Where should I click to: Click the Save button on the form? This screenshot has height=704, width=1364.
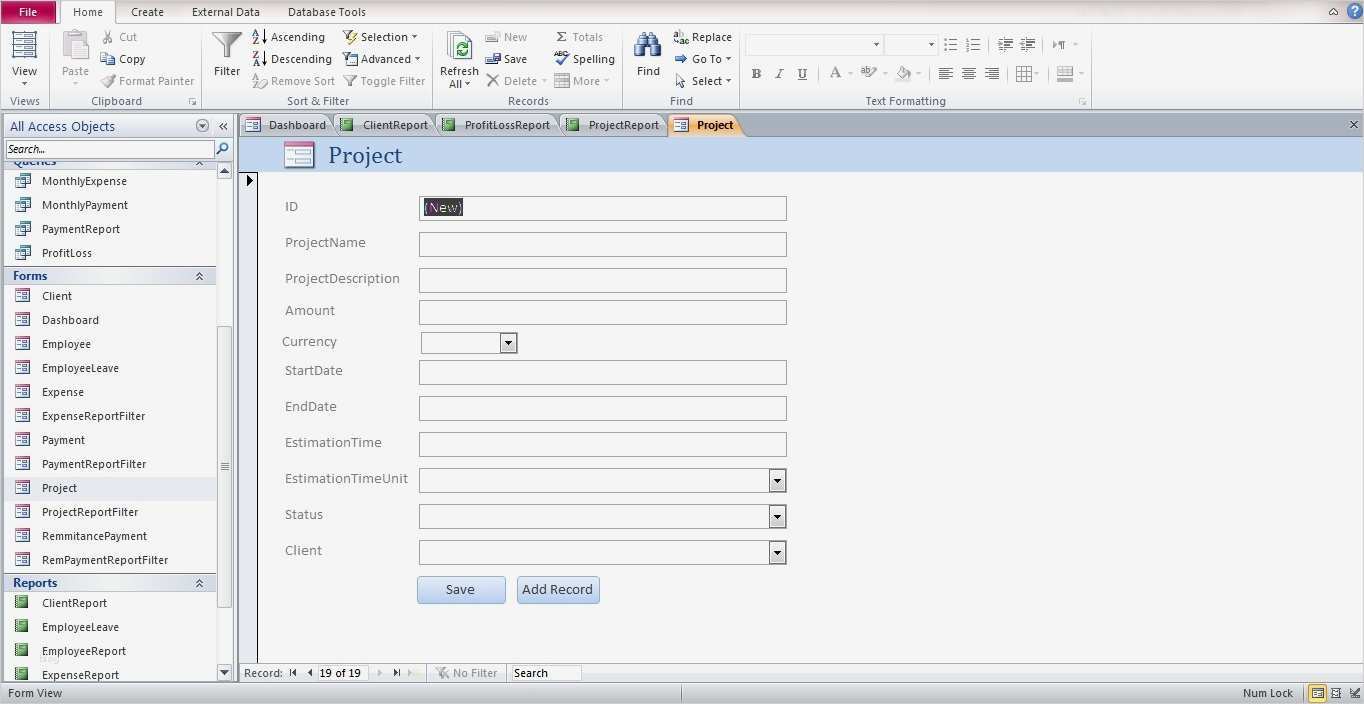click(x=460, y=589)
